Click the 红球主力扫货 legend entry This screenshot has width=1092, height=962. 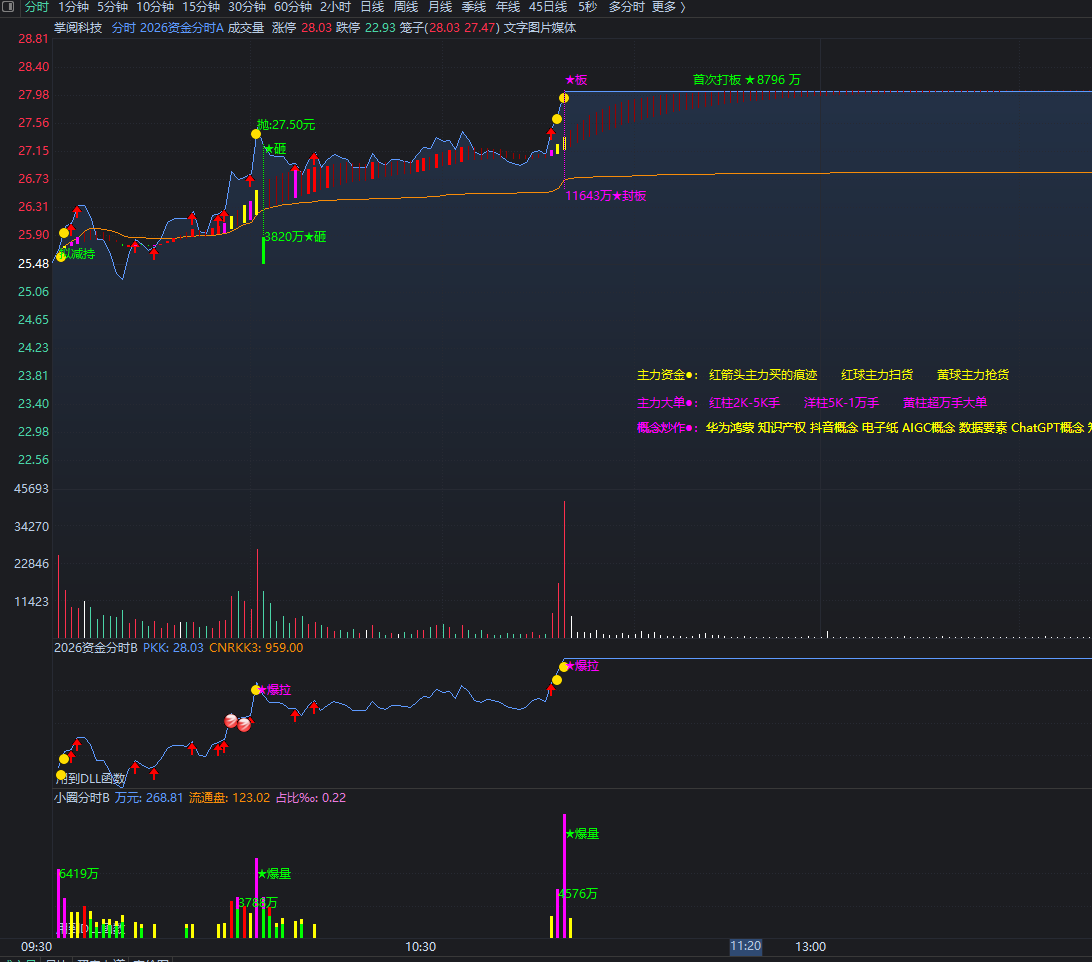click(x=877, y=375)
